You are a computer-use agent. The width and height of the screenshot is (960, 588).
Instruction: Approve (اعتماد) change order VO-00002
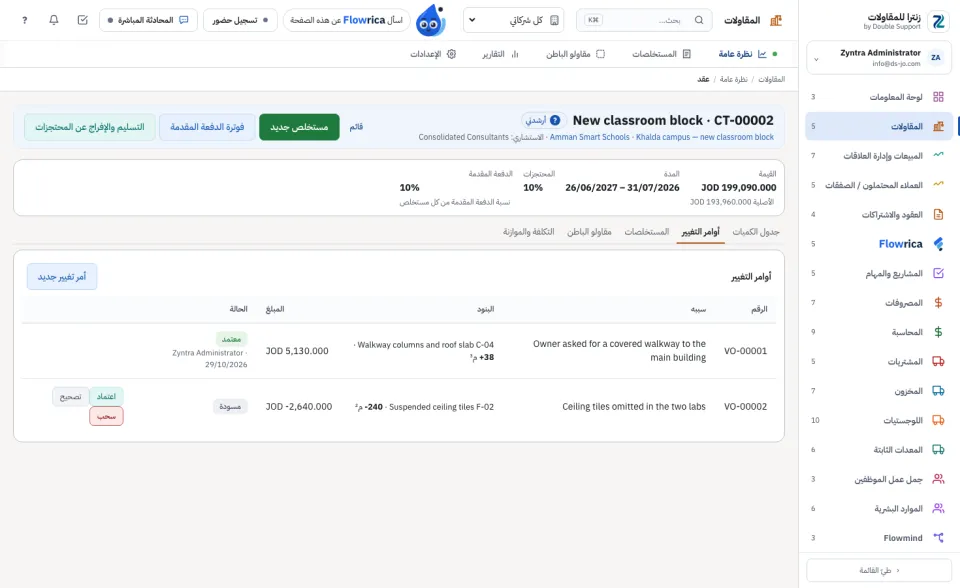point(106,396)
